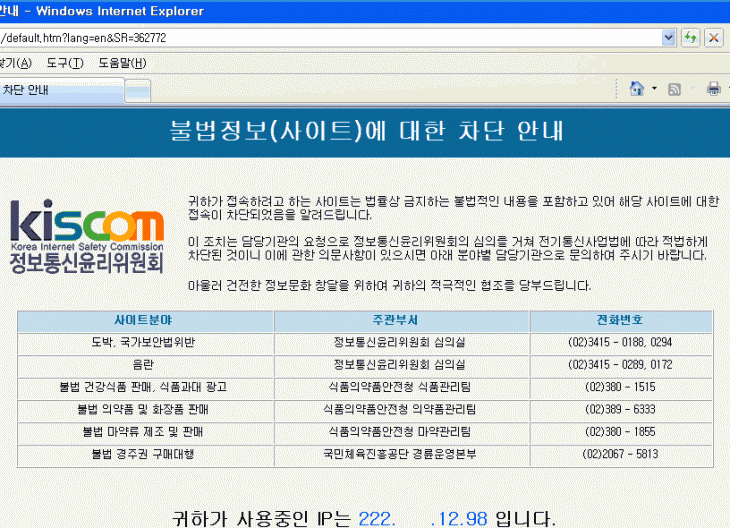Screen dimensions: 730x528
Task: Click the Home icon in command bar
Action: (x=636, y=88)
